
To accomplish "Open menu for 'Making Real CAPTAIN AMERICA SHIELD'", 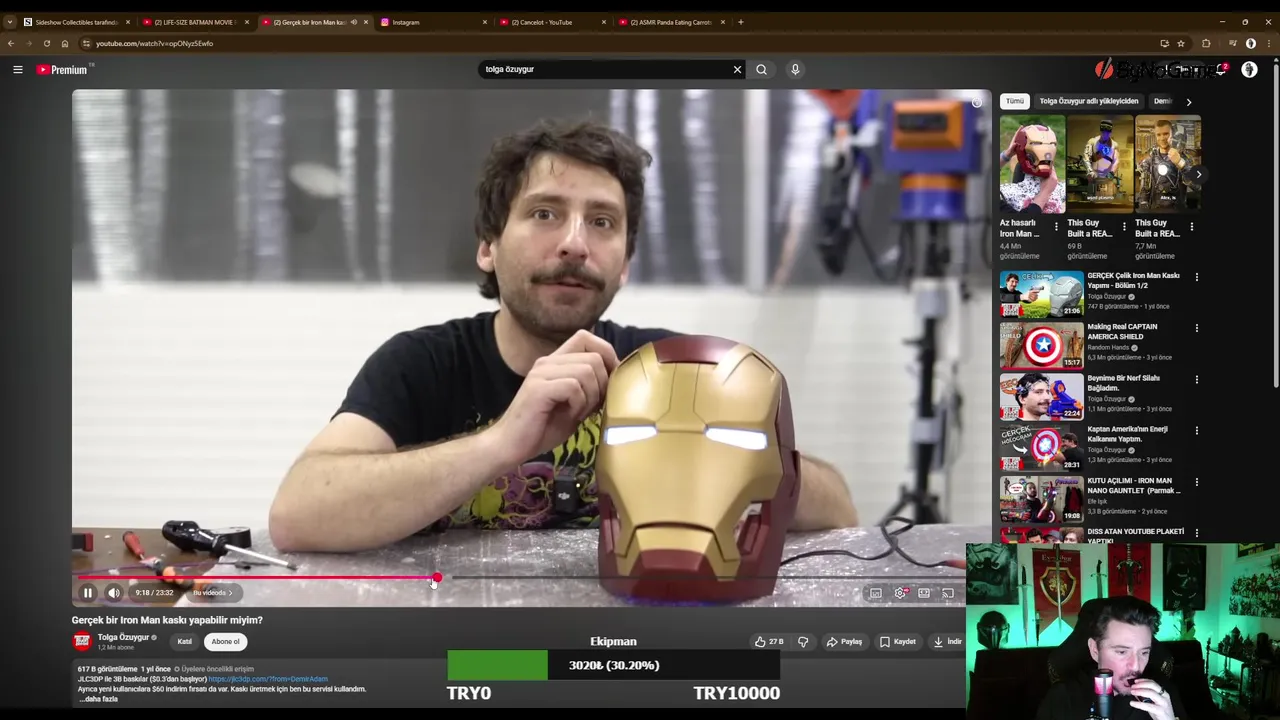I will coord(1197,328).
